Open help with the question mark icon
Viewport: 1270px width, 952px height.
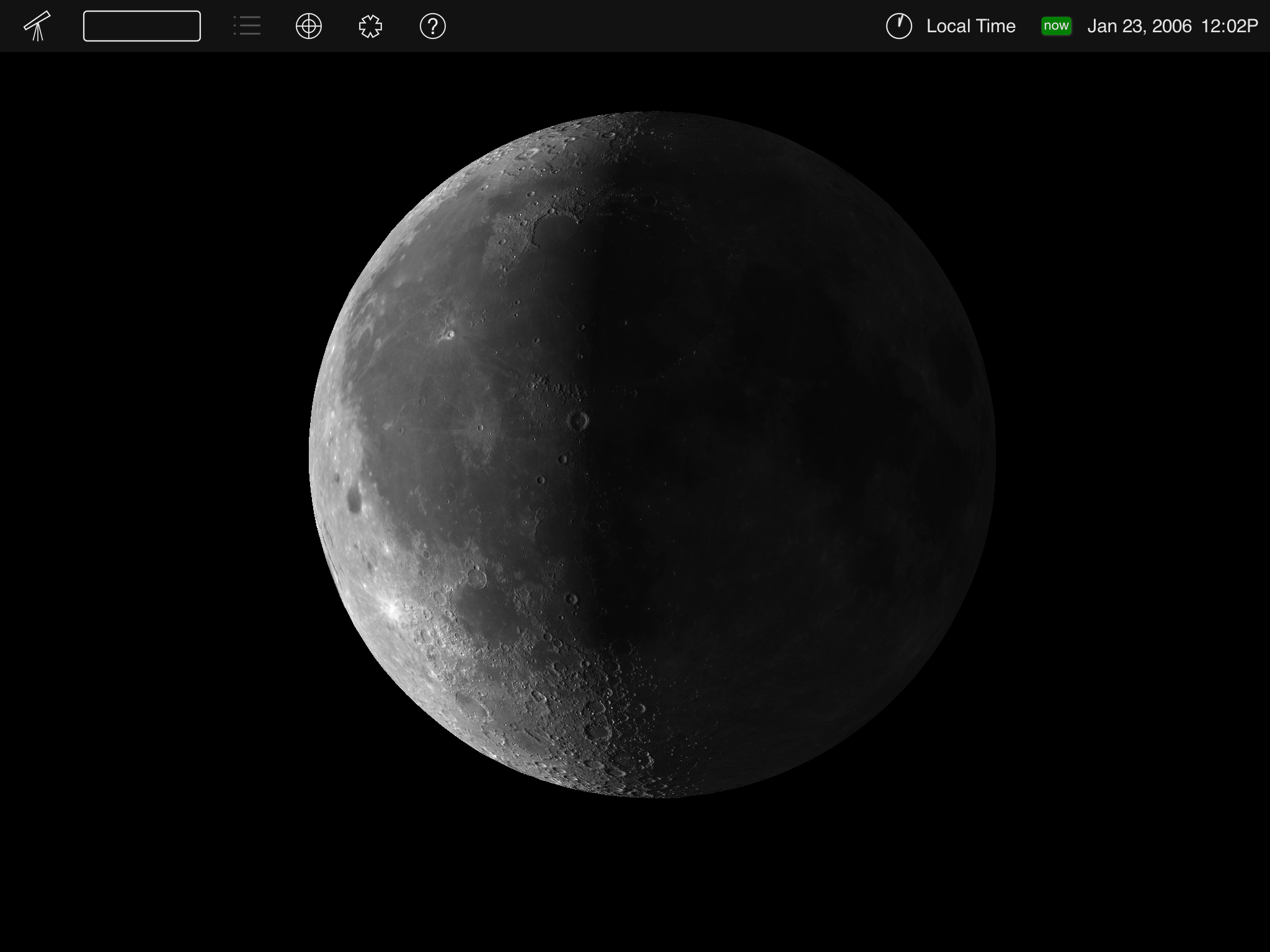(433, 26)
